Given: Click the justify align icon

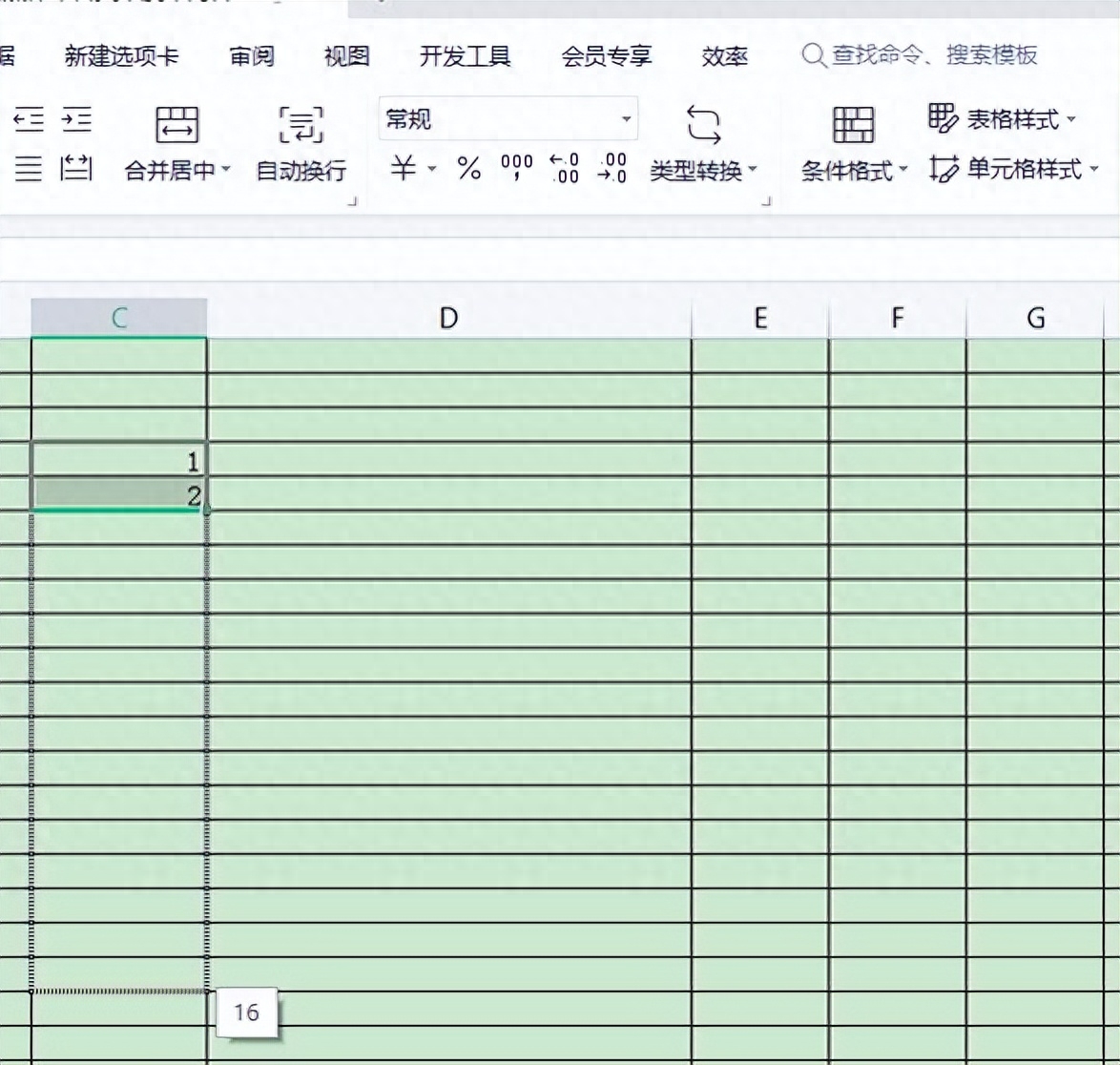Looking at the screenshot, I should tap(29, 169).
